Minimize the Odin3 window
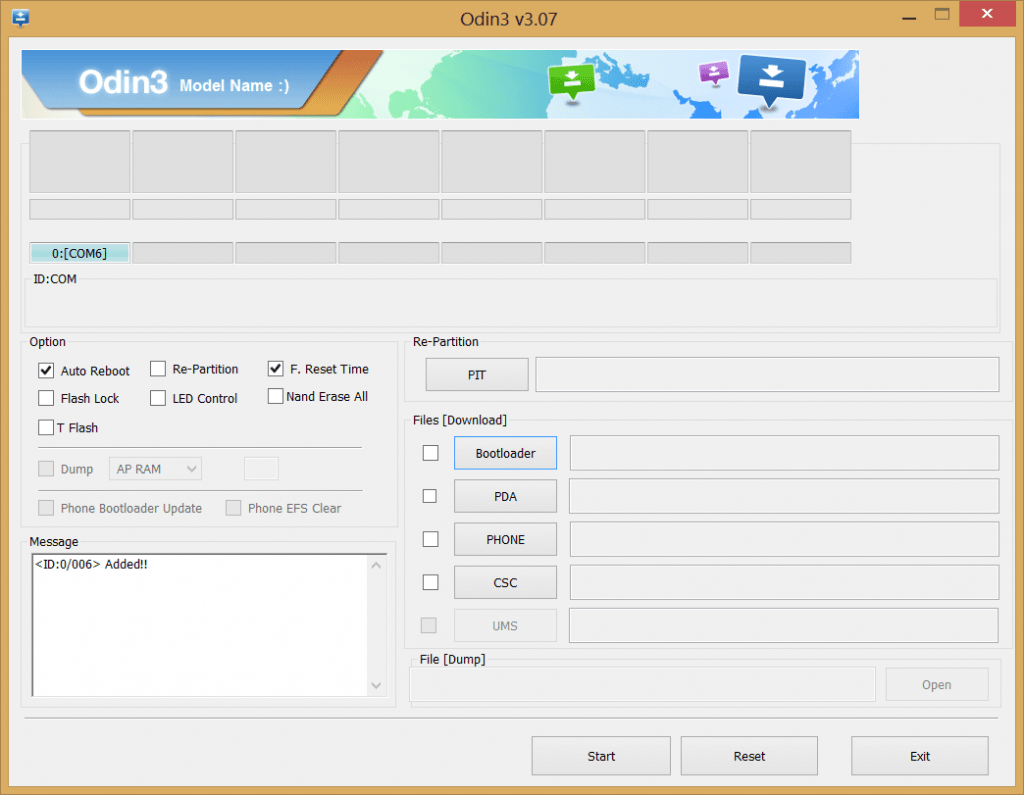The image size is (1024, 795). pyautogui.click(x=908, y=16)
